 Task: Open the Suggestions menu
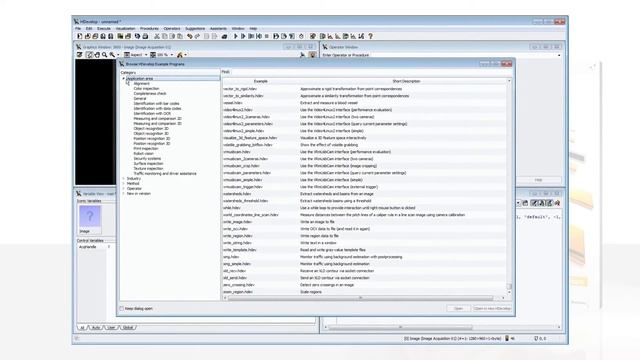coord(195,29)
